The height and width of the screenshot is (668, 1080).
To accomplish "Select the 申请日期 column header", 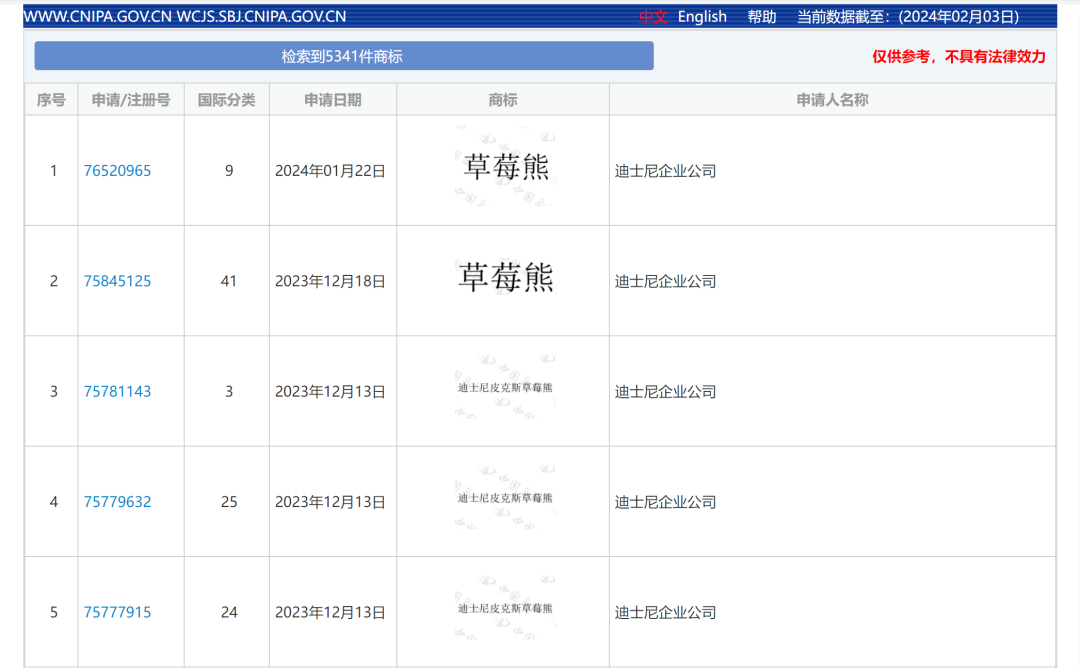I will coord(333,100).
